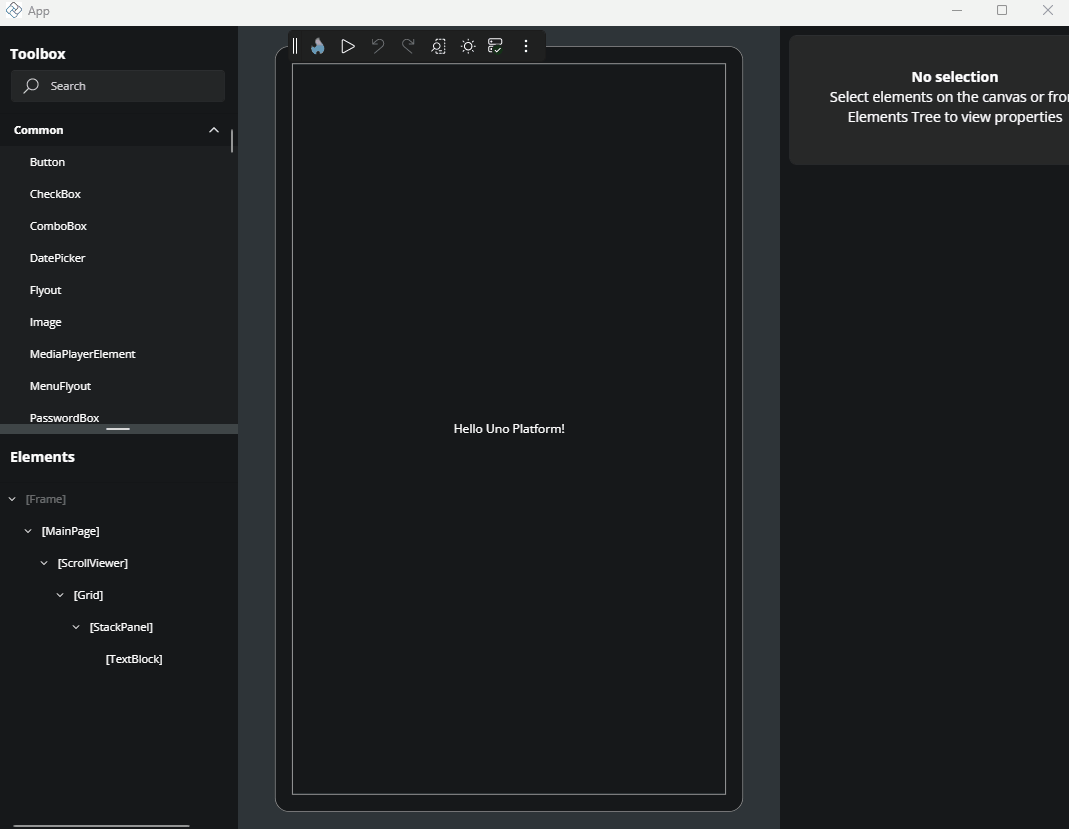Click the Play button in the design toolbar

tap(347, 45)
